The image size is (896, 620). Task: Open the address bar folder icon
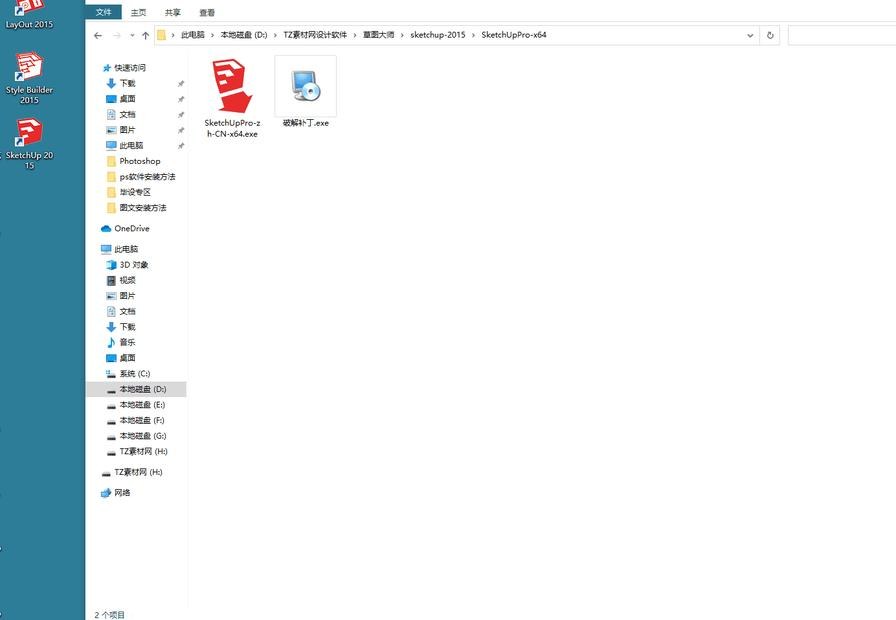click(x=162, y=35)
